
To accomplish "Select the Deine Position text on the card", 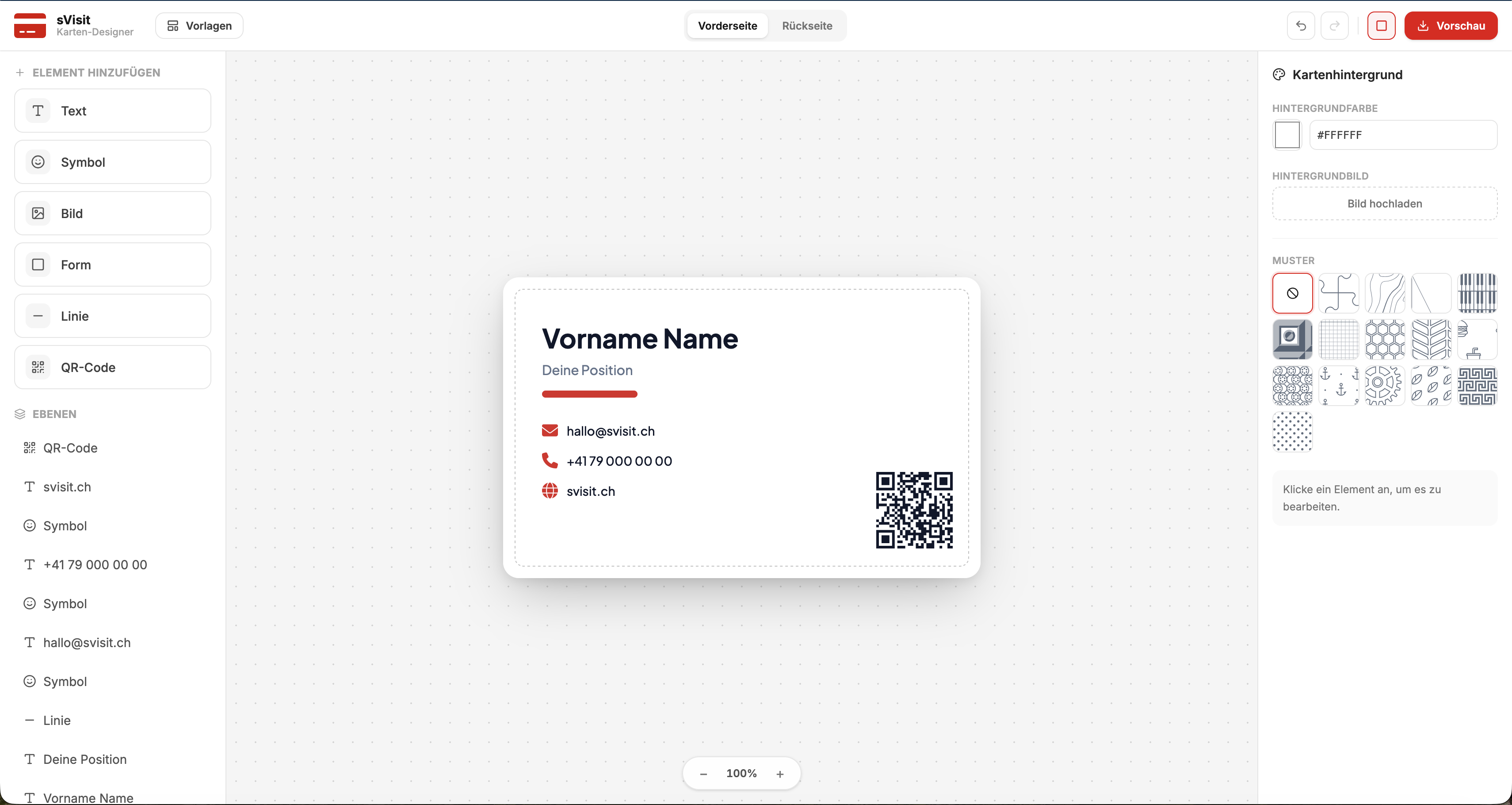I will click(587, 371).
